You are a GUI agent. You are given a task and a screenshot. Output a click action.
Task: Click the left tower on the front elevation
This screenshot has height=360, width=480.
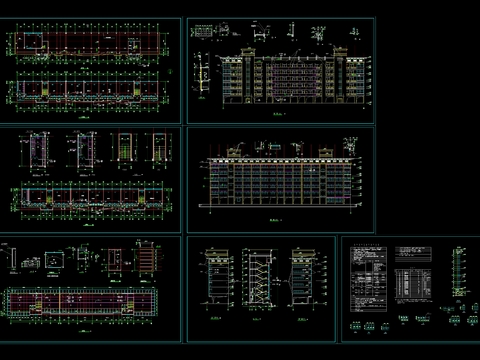(x=247, y=75)
